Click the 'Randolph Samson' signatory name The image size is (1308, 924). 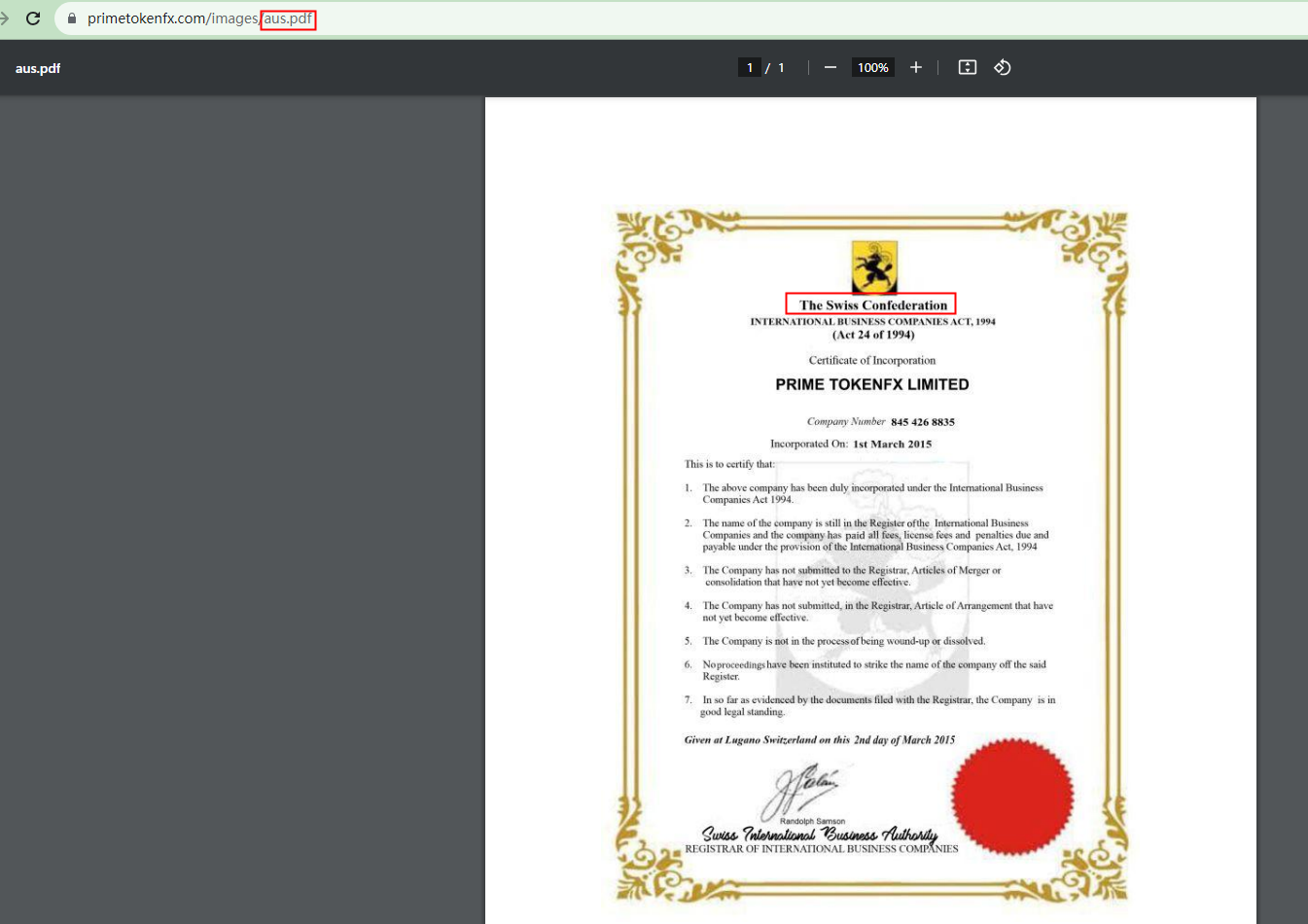pyautogui.click(x=812, y=821)
